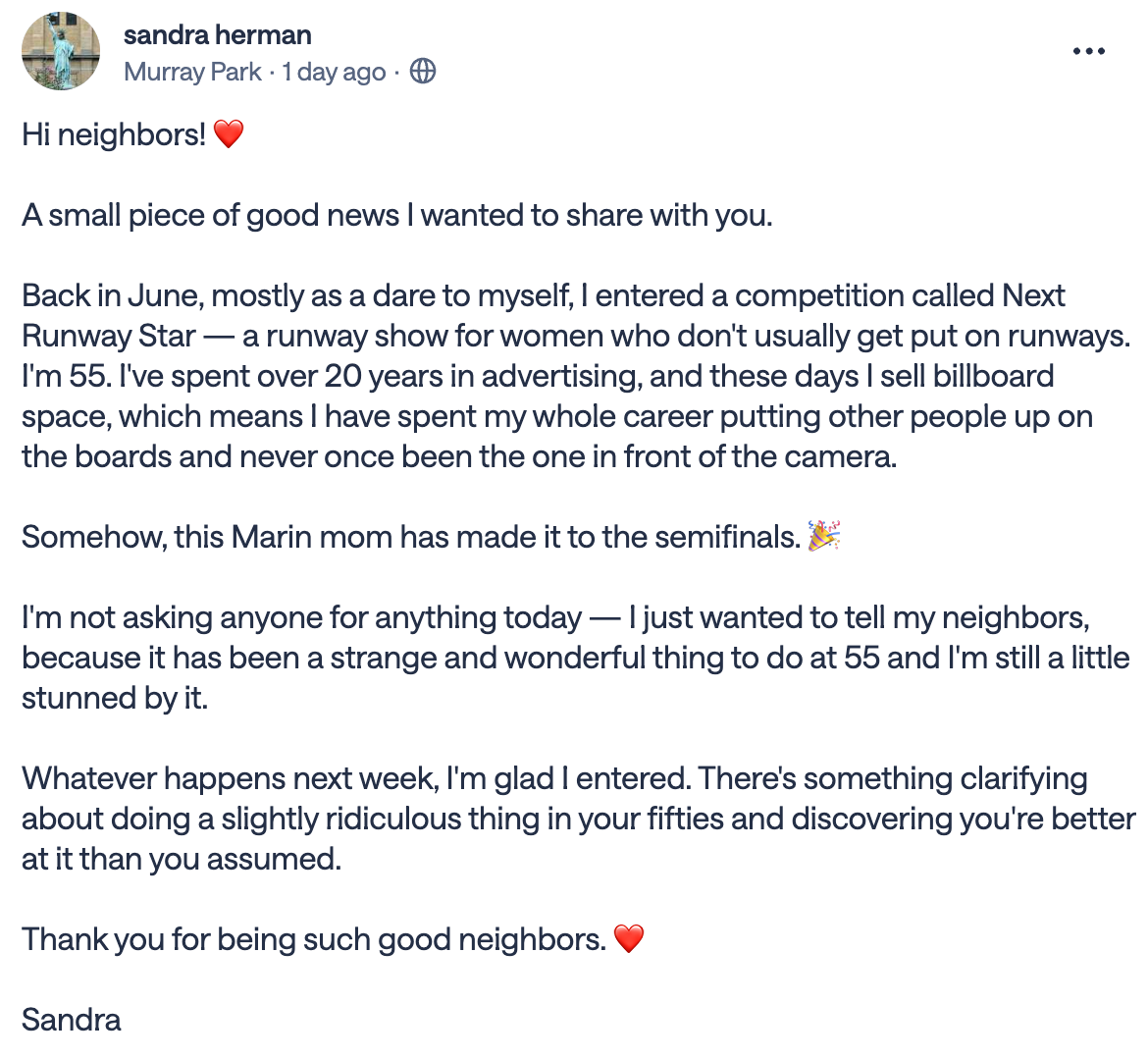Click the "Whatever happens next week" paragraph
Image resolution: width=1148 pixels, height=1058 pixels.
point(578,819)
